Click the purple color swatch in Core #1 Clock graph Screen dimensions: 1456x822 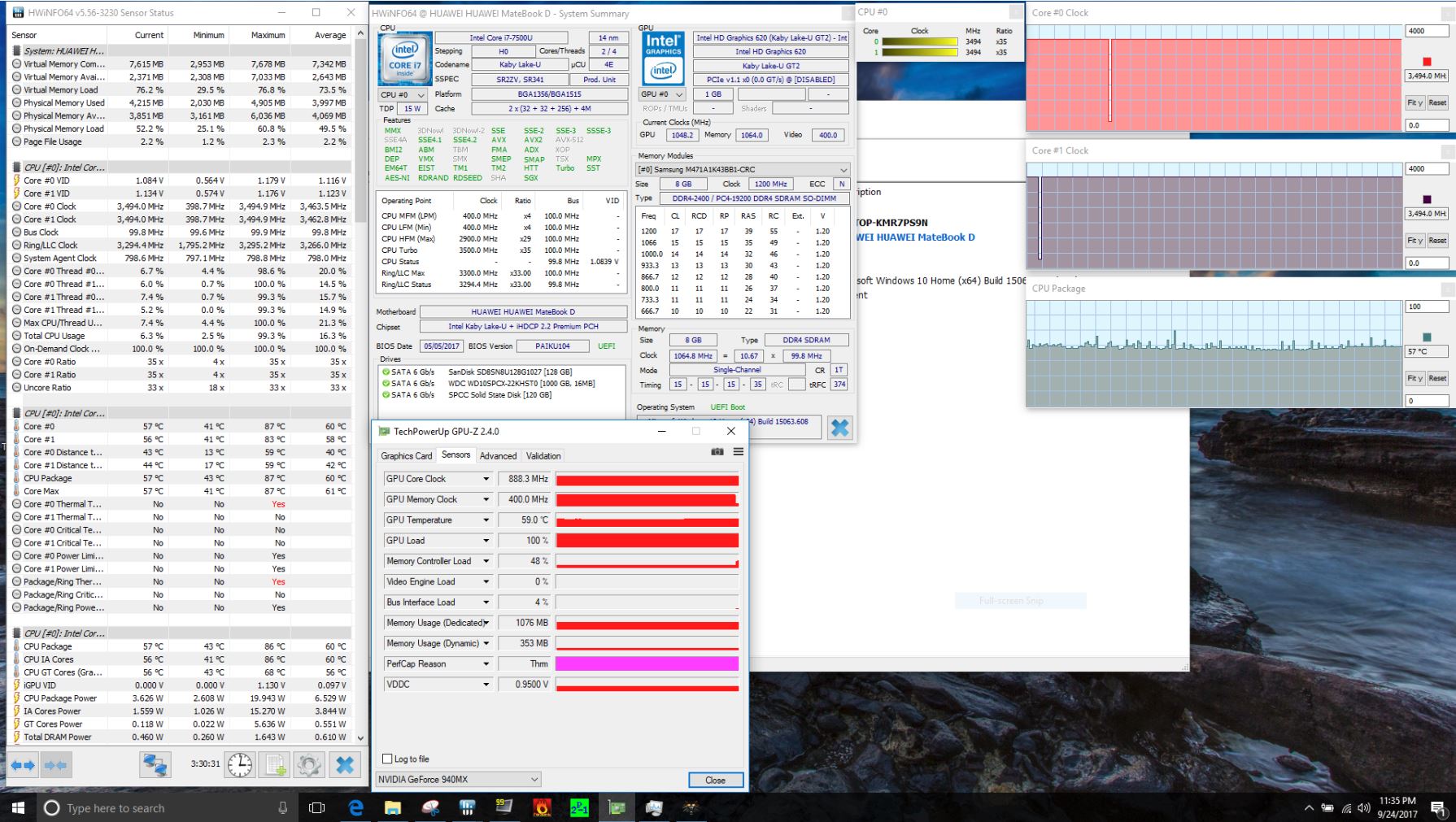pos(1427,199)
